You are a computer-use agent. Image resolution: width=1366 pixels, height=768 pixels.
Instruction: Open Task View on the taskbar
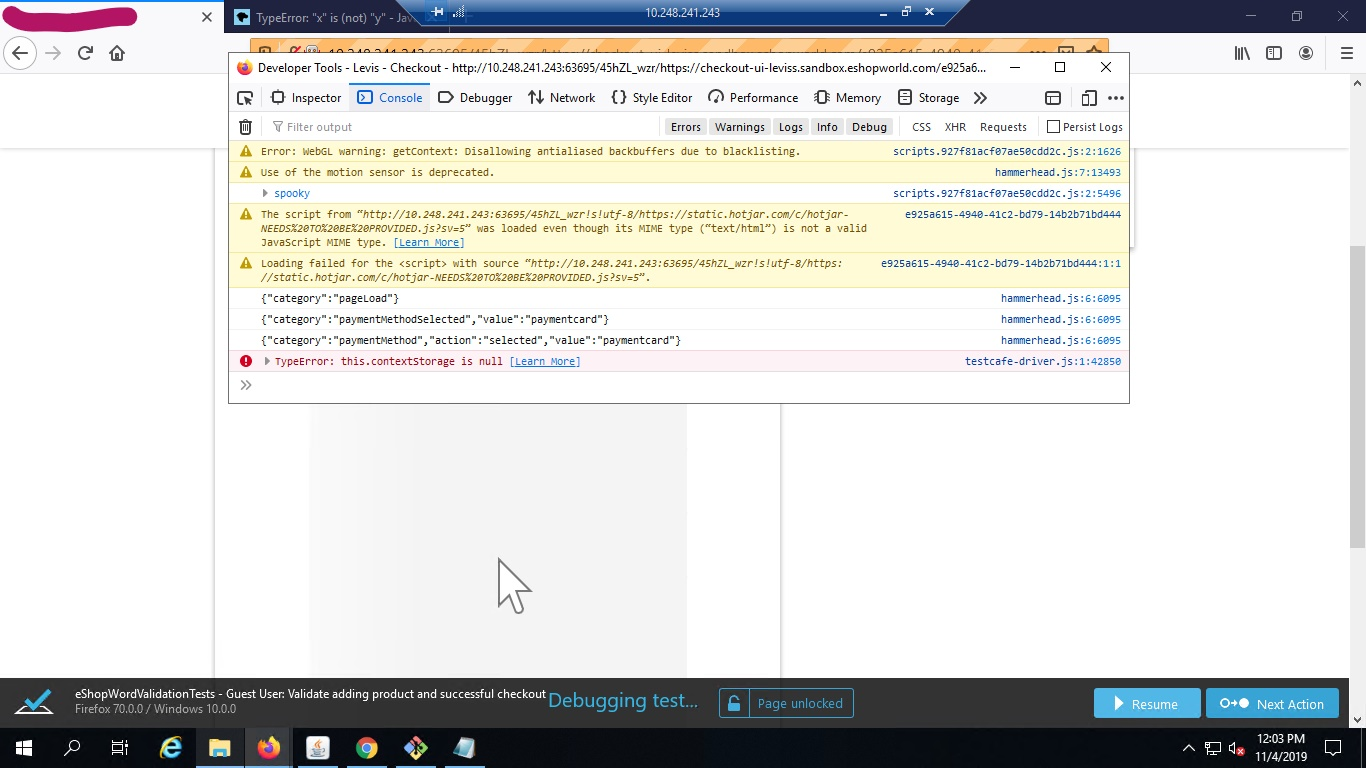click(x=120, y=748)
